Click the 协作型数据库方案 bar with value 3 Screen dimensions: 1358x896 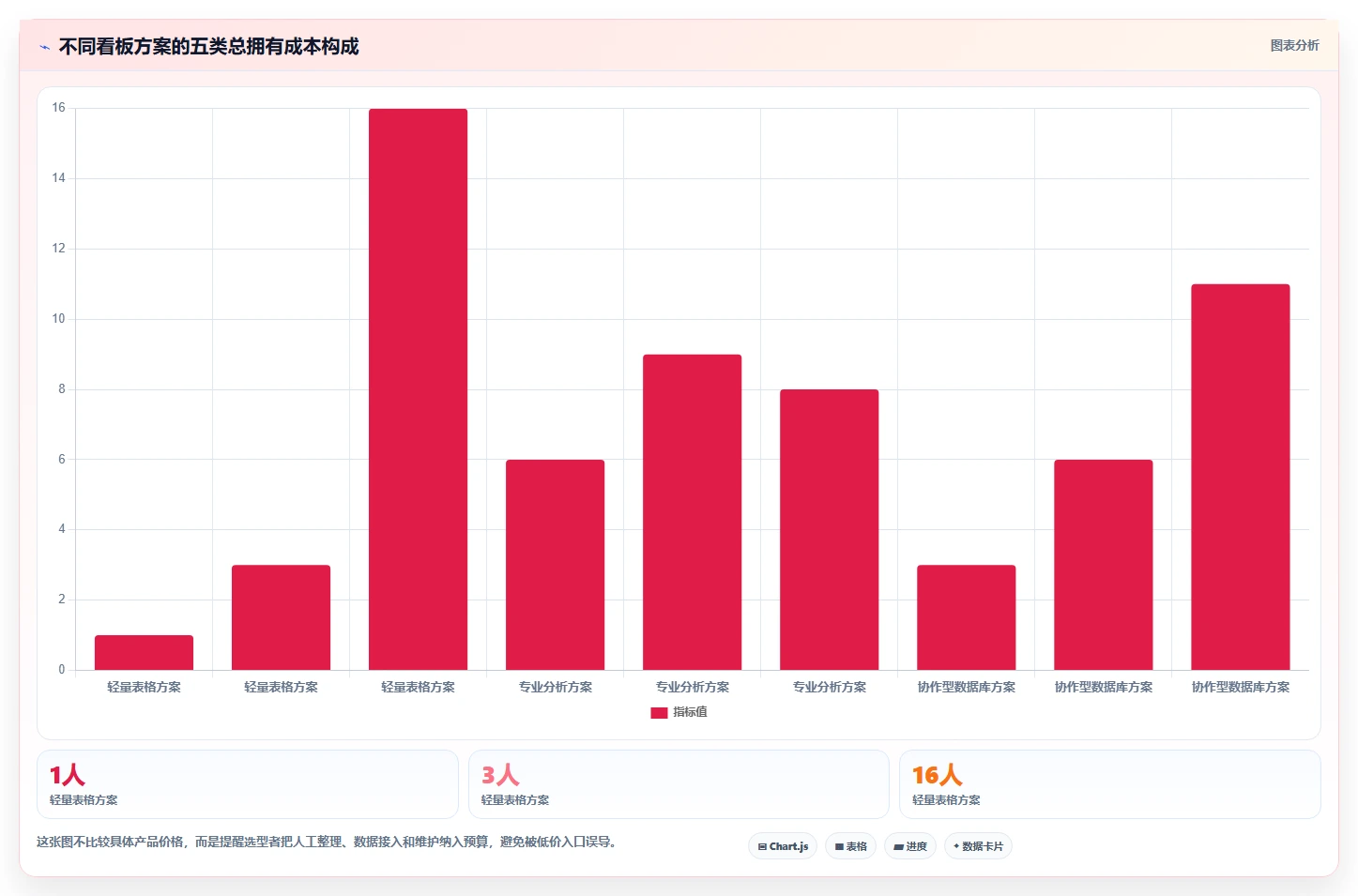pyautogui.click(x=966, y=617)
